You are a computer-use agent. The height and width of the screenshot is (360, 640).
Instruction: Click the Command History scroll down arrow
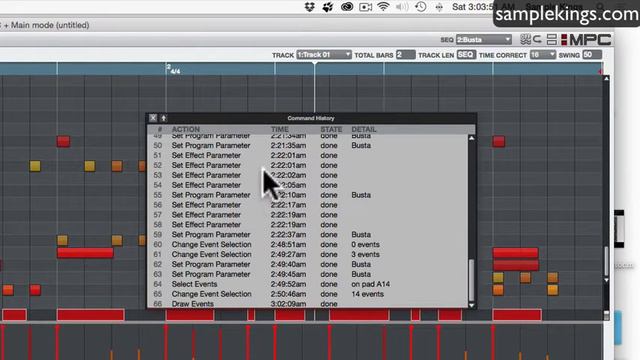[x=471, y=305]
